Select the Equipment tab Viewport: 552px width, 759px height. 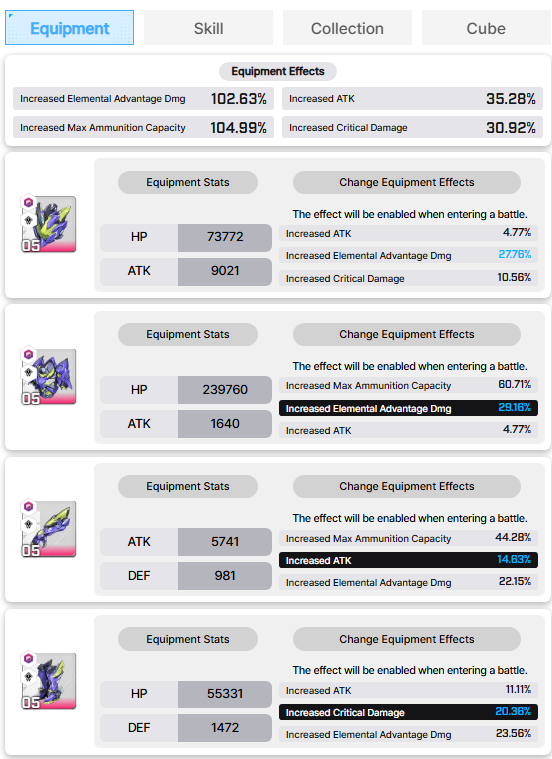69,28
